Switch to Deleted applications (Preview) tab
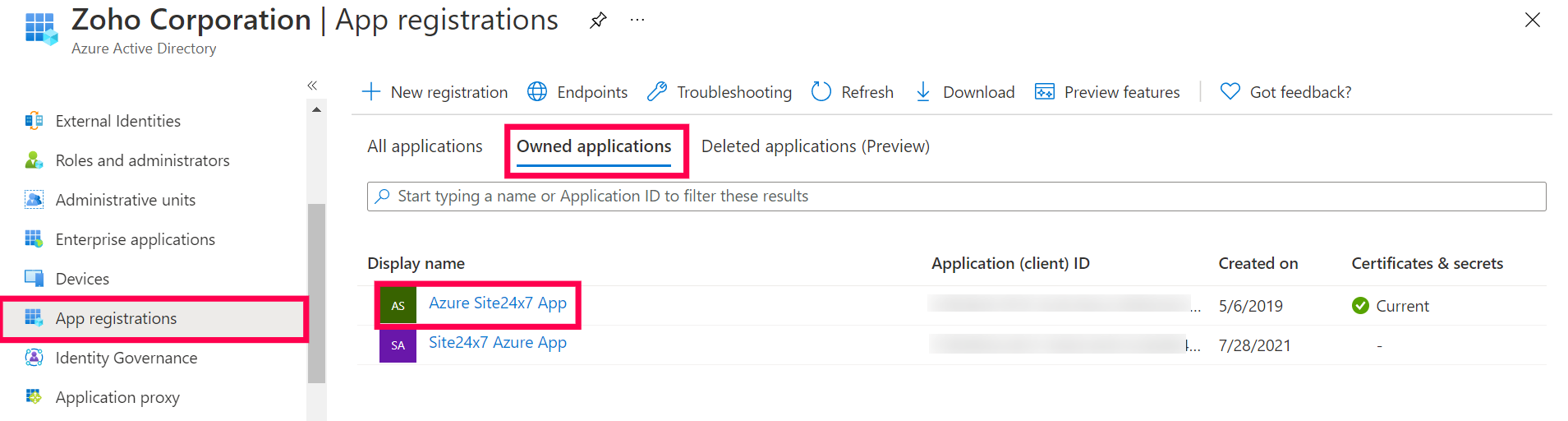Viewport: 1568px width, 421px height. (815, 146)
